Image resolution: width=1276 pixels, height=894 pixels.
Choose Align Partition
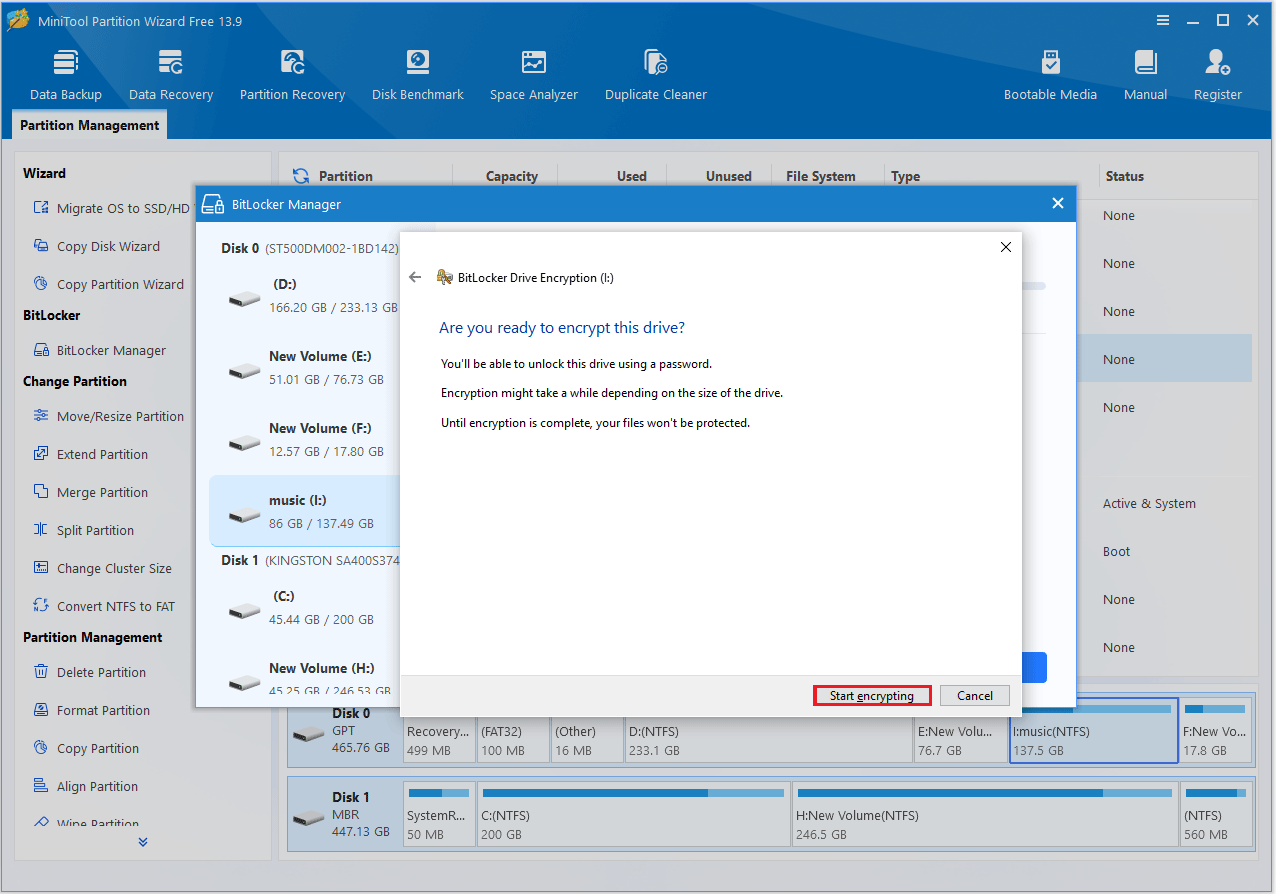pyautogui.click(x=85, y=786)
